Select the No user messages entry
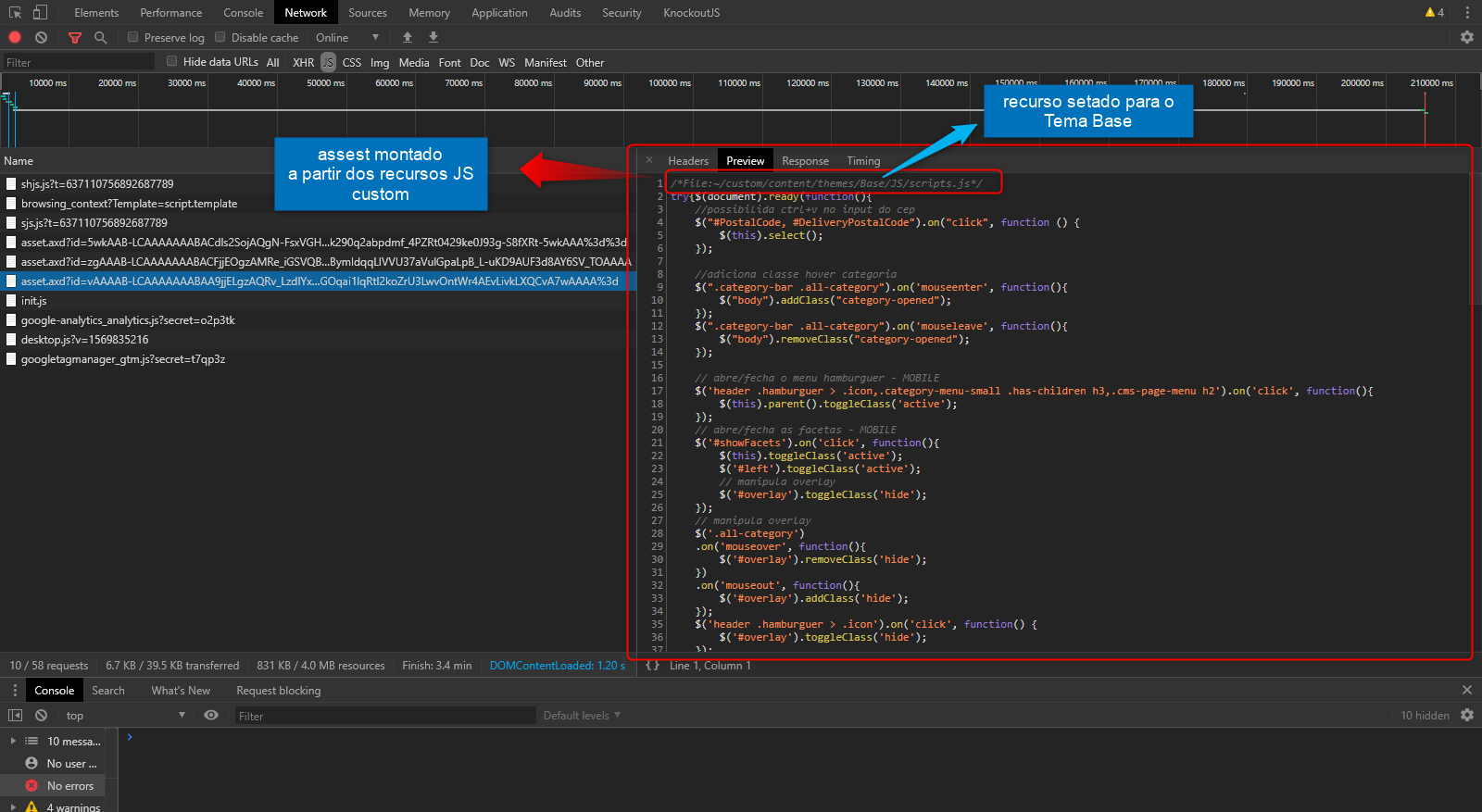The image size is (1482, 812). 53,764
